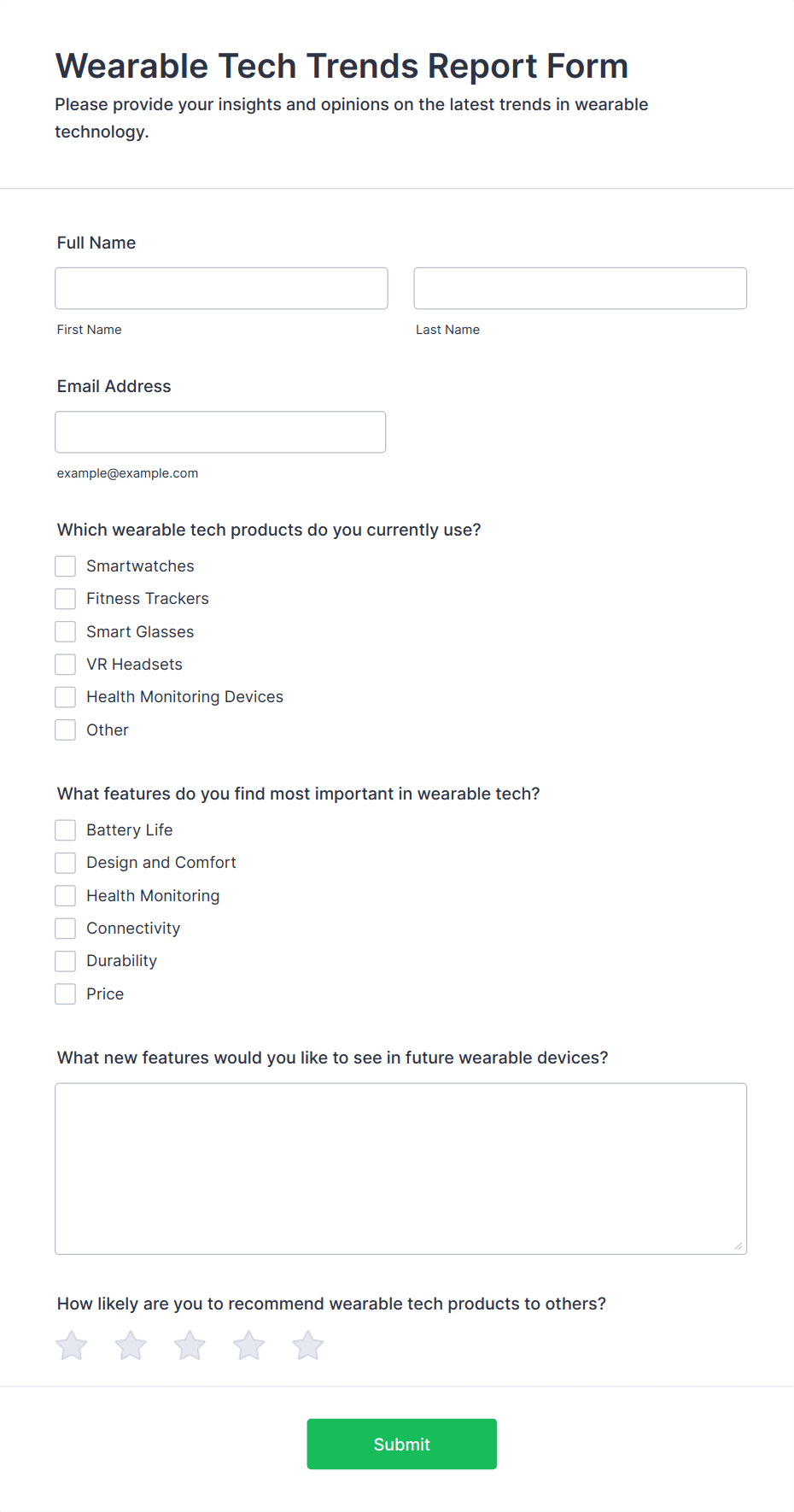Click into the Last Name field
Viewport: 794px width, 1512px height.
[x=581, y=289]
